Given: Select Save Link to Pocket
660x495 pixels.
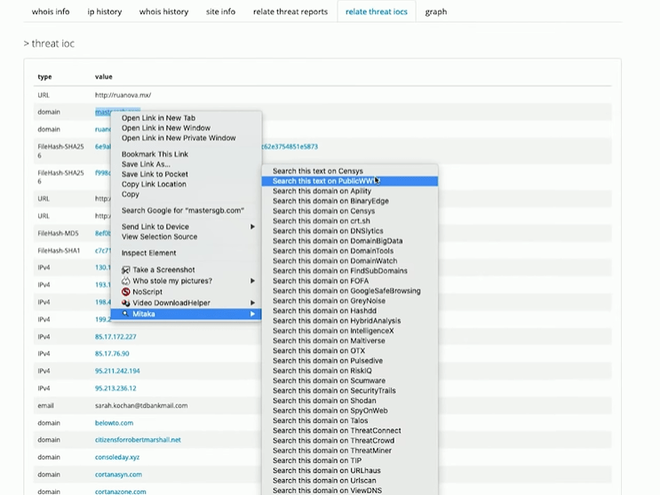Looking at the screenshot, I should [x=155, y=174].
